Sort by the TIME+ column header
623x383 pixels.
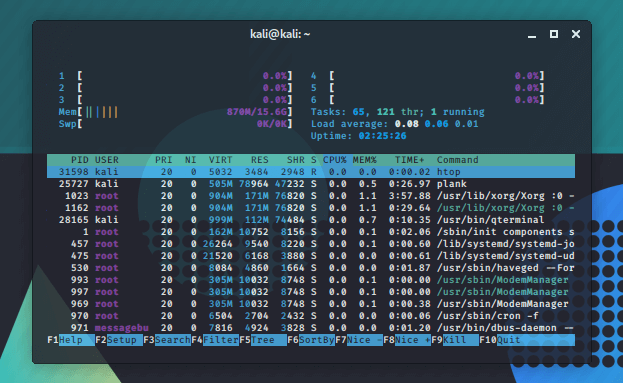(x=409, y=160)
